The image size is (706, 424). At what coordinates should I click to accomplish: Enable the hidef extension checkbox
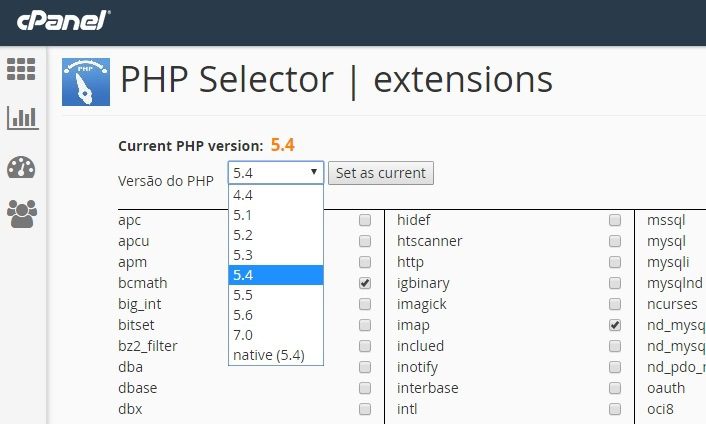click(x=615, y=220)
